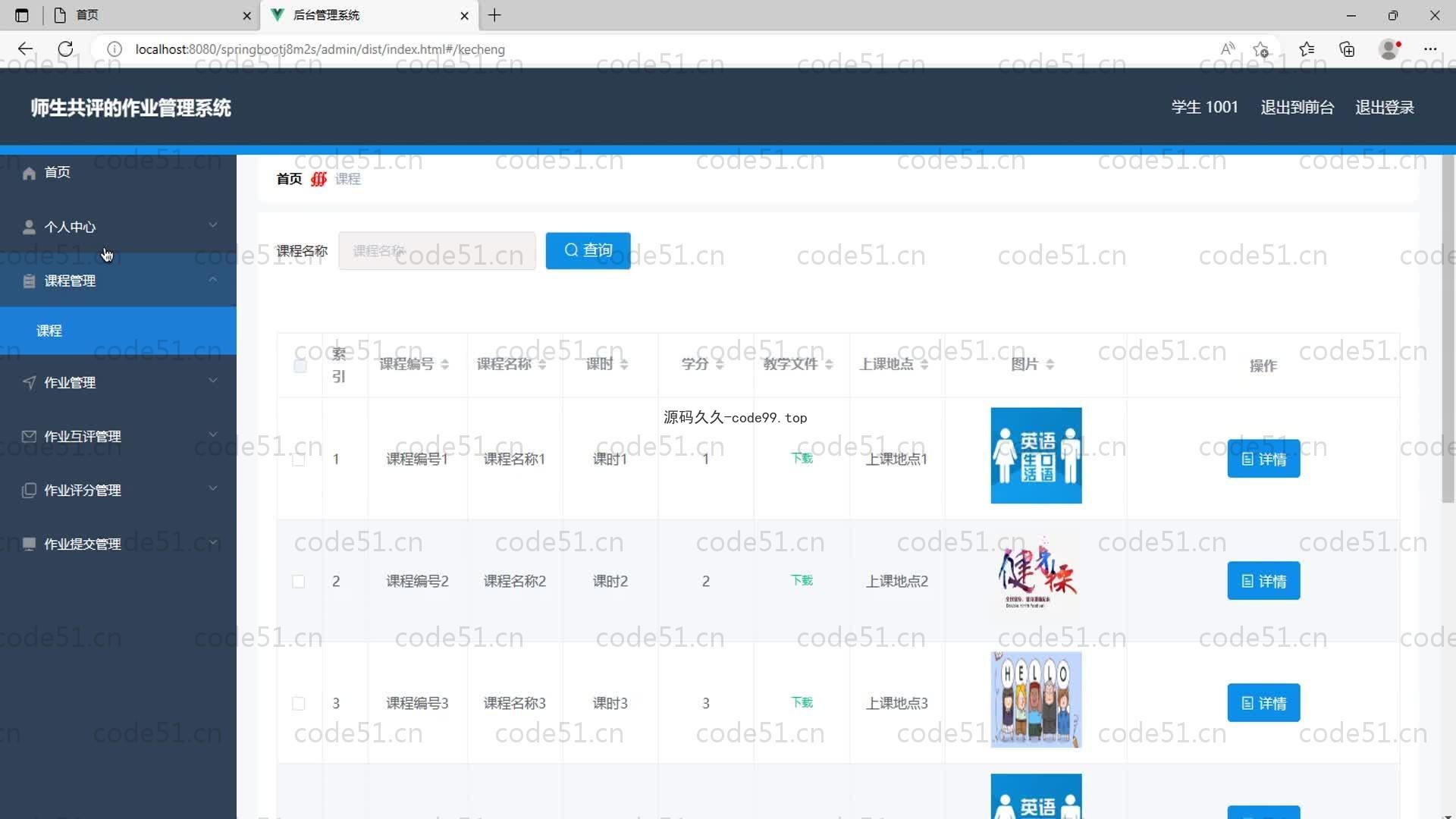
Task: Tick the checkbox for row 3
Action: tap(299, 704)
